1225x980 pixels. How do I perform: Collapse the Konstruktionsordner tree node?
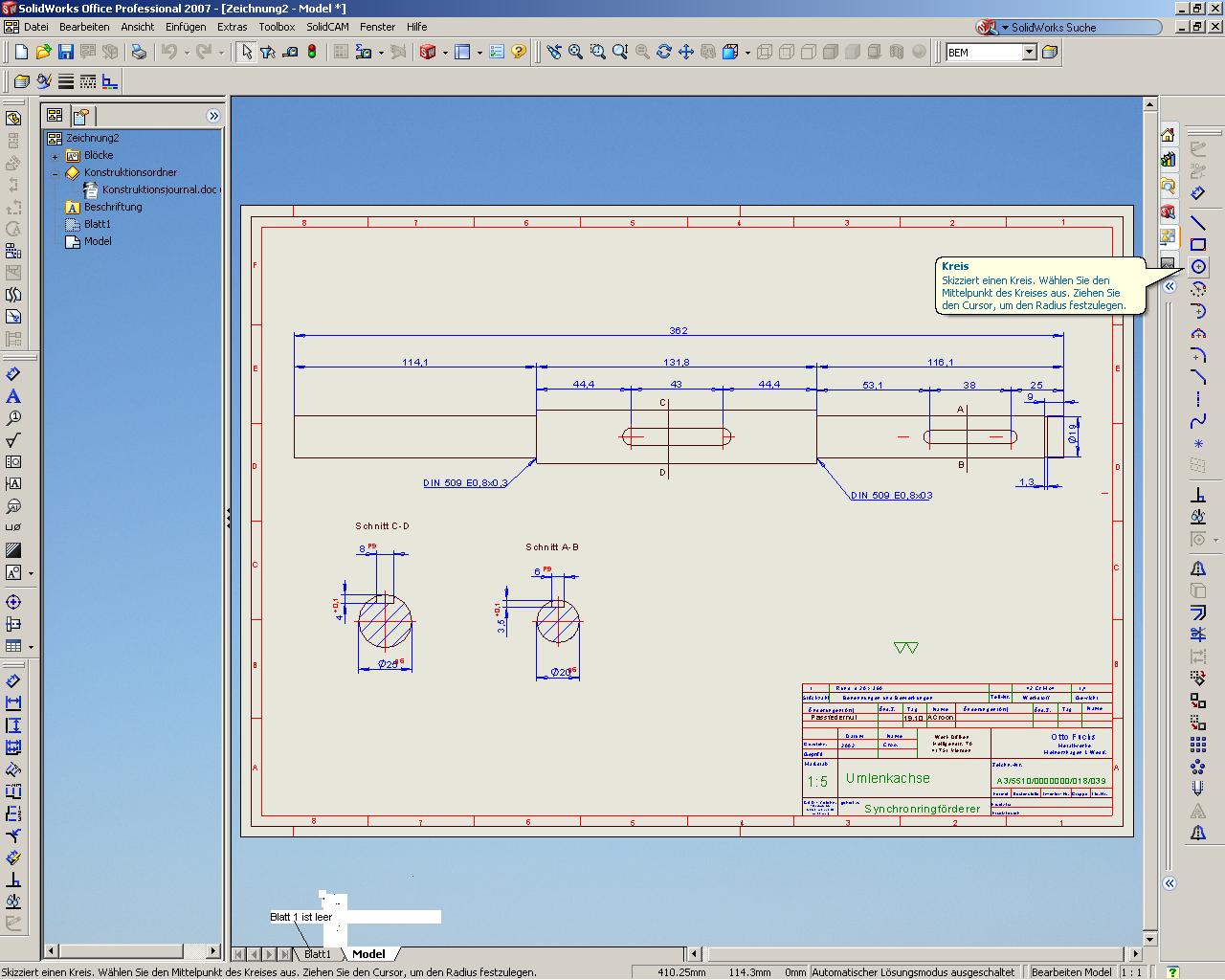[56, 173]
